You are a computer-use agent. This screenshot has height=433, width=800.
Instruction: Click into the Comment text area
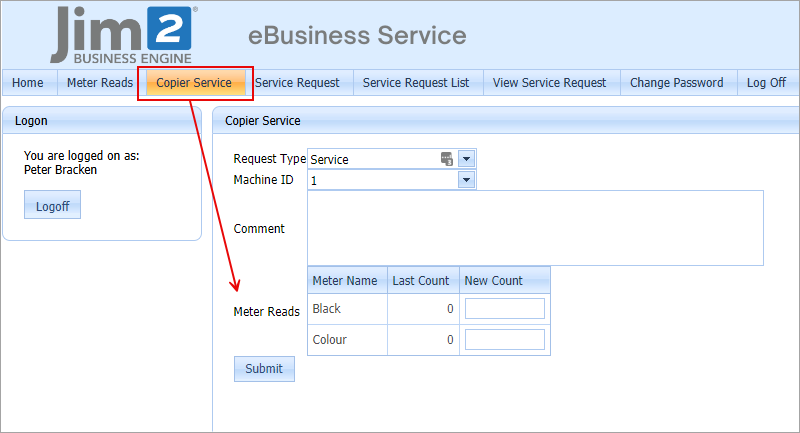point(535,228)
